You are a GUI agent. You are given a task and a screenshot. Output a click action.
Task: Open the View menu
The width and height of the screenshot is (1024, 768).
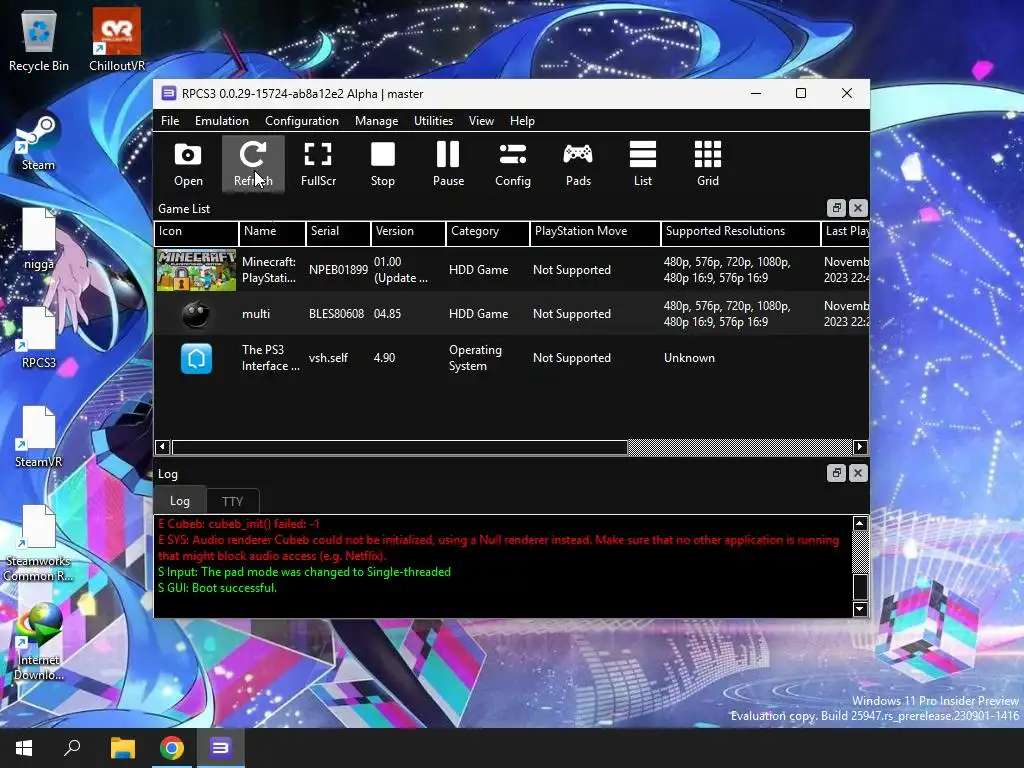tap(481, 121)
